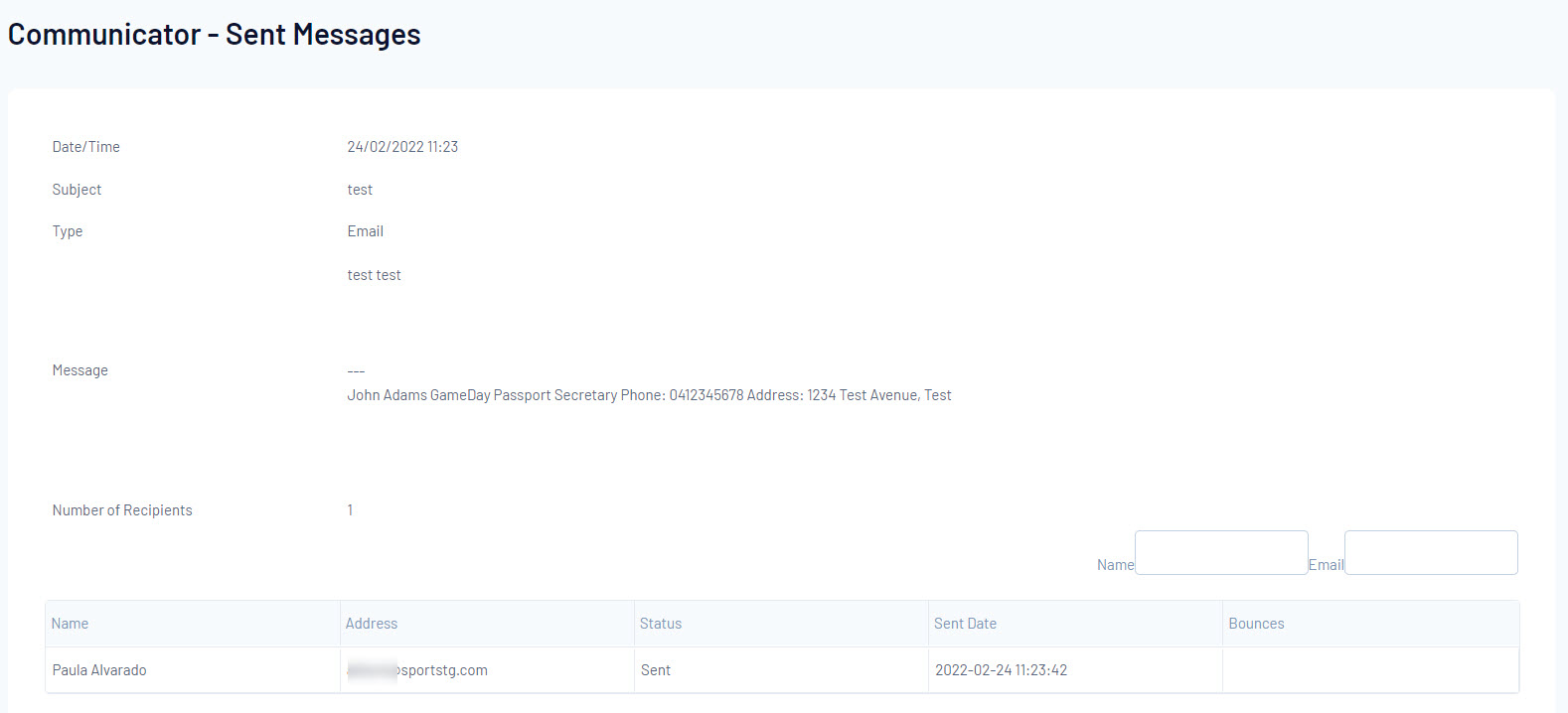Click the Type value 'Email'
This screenshot has width=1568, height=713.
[x=365, y=231]
